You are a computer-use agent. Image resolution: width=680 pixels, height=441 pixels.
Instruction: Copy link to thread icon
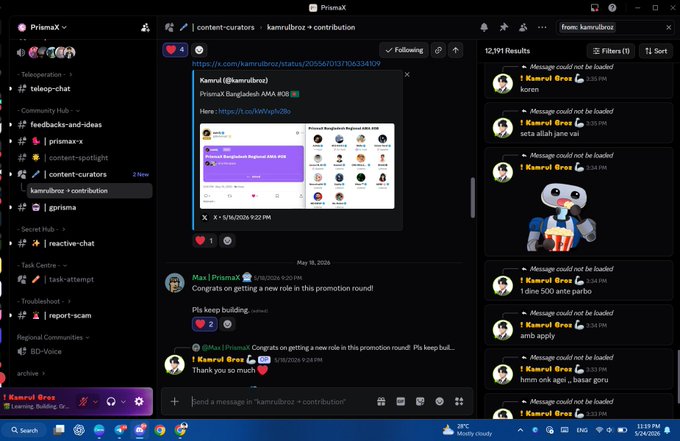click(x=438, y=50)
